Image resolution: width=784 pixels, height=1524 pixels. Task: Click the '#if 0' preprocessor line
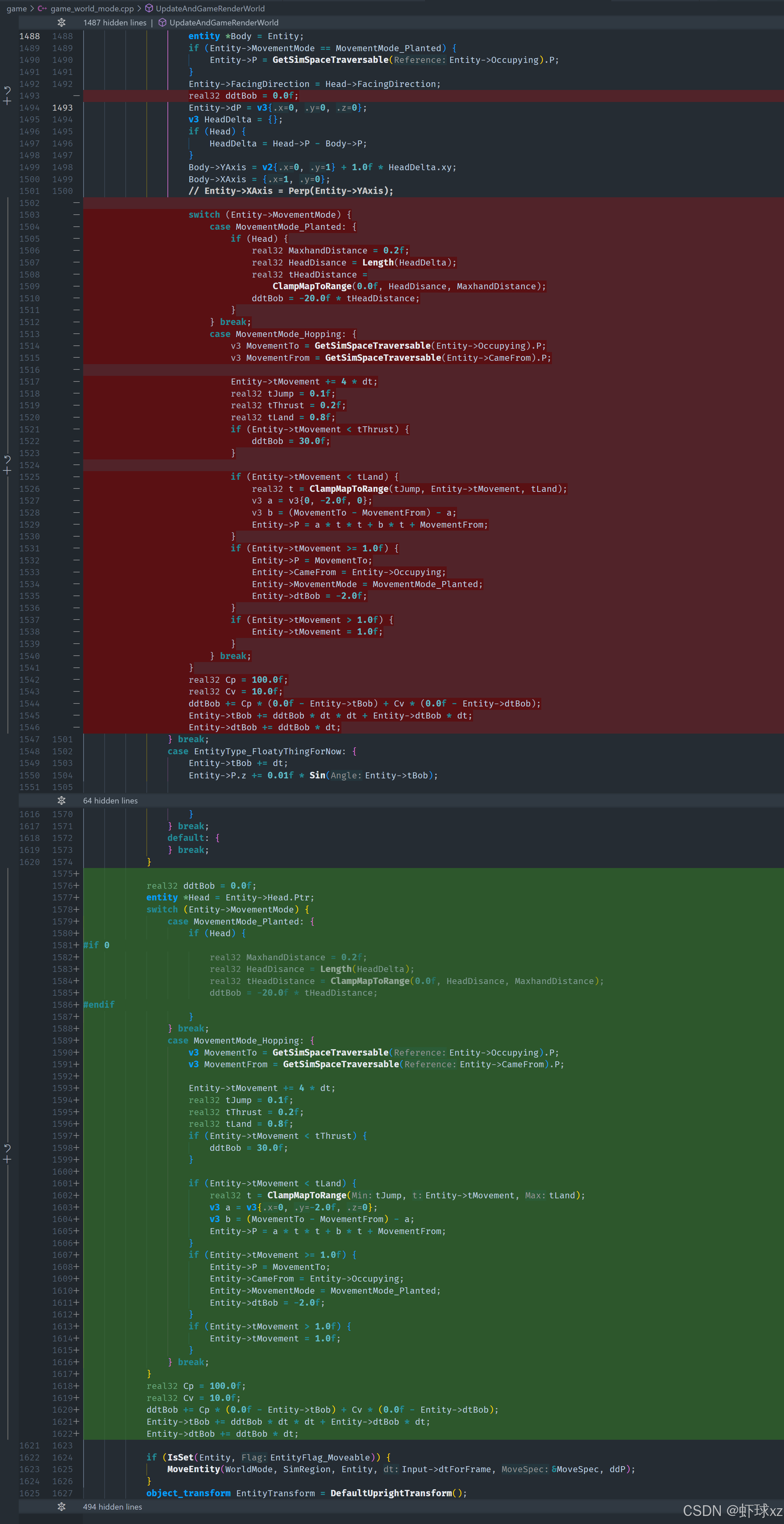96,945
